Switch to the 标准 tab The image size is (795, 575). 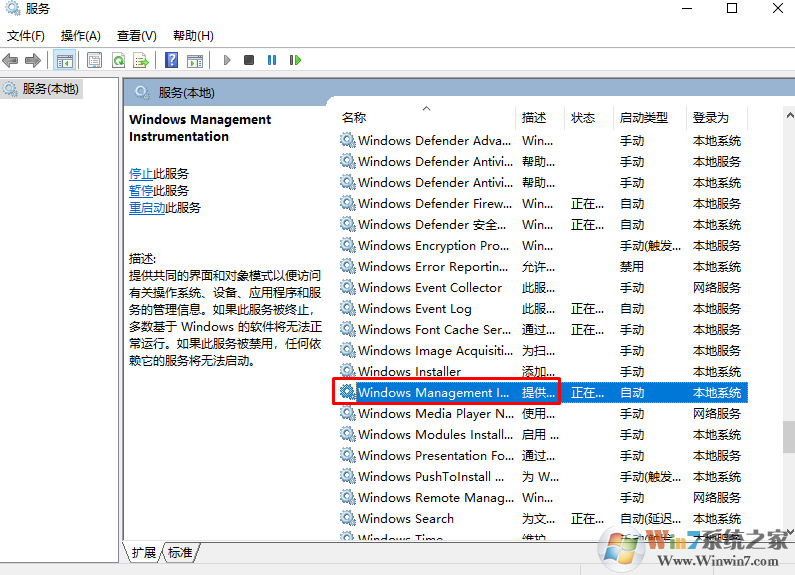click(x=180, y=553)
